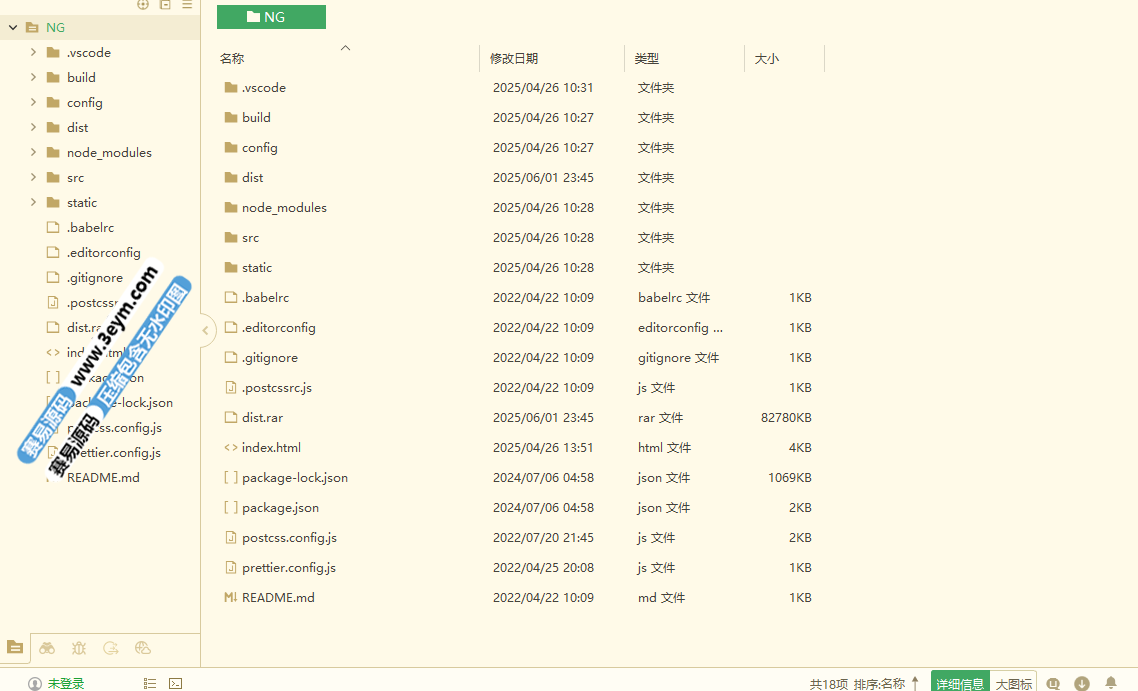
Task: Sort by 修改日期 column header
Action: [x=514, y=59]
